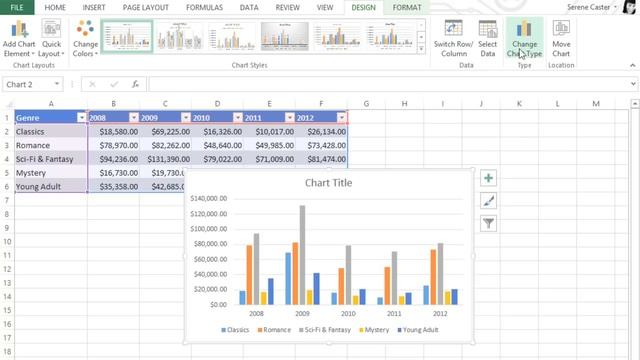Select the sixth chart style thumbnail

(x=390, y=37)
